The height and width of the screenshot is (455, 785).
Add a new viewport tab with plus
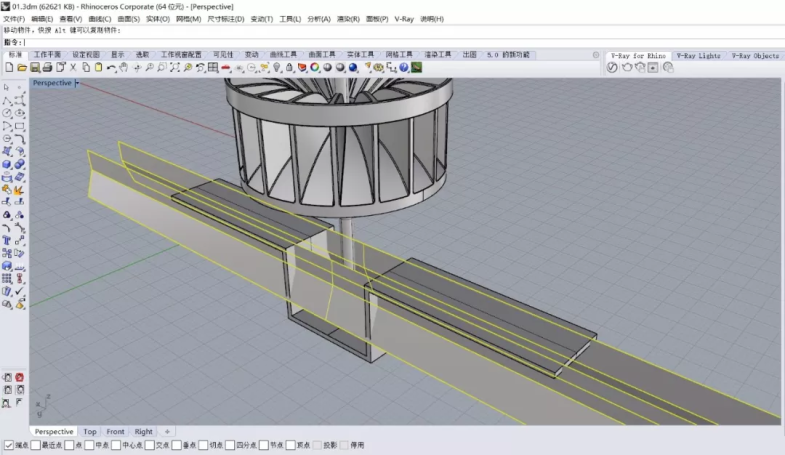pyautogui.click(x=167, y=432)
